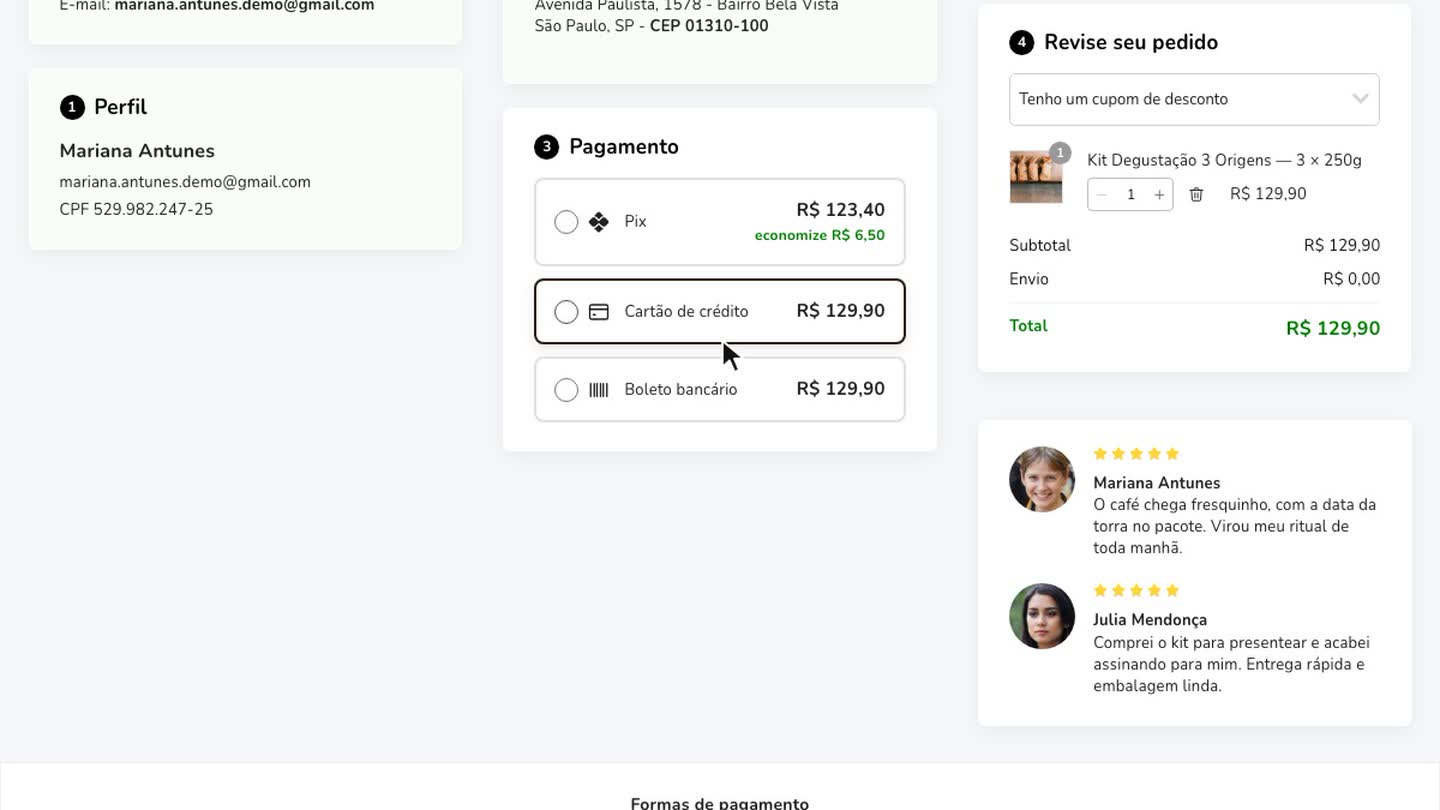Screen dimensions: 1440x810
Task: Open the Tenho um cupom de desconto dropdown
Action: [1194, 99]
